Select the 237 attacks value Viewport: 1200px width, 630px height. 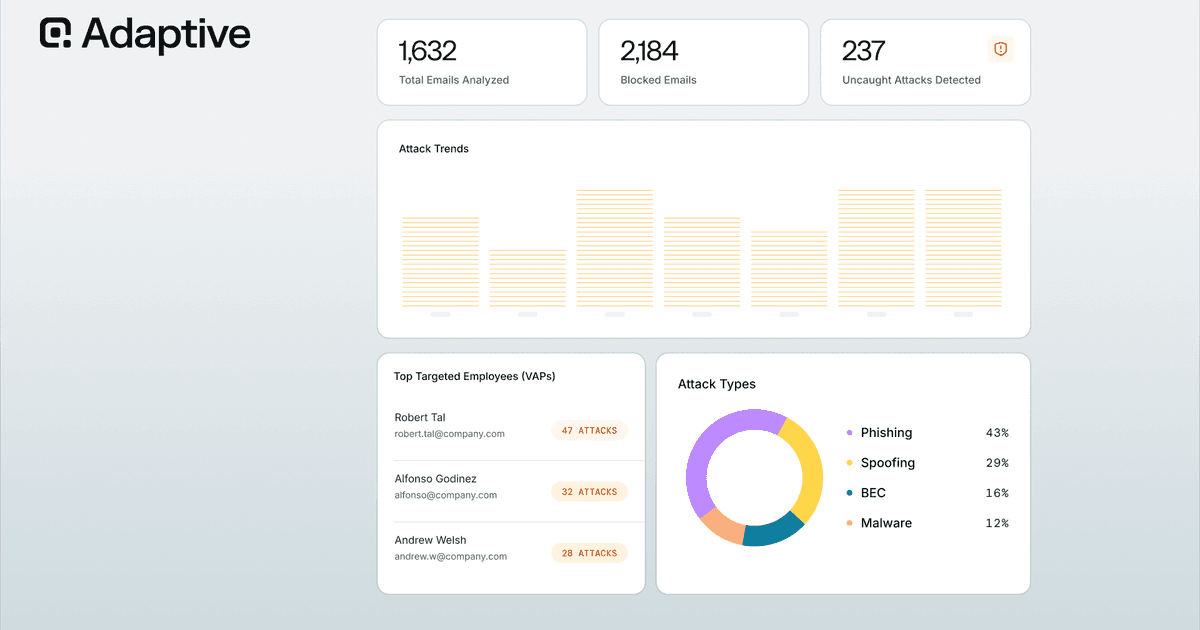pyautogui.click(x=864, y=50)
